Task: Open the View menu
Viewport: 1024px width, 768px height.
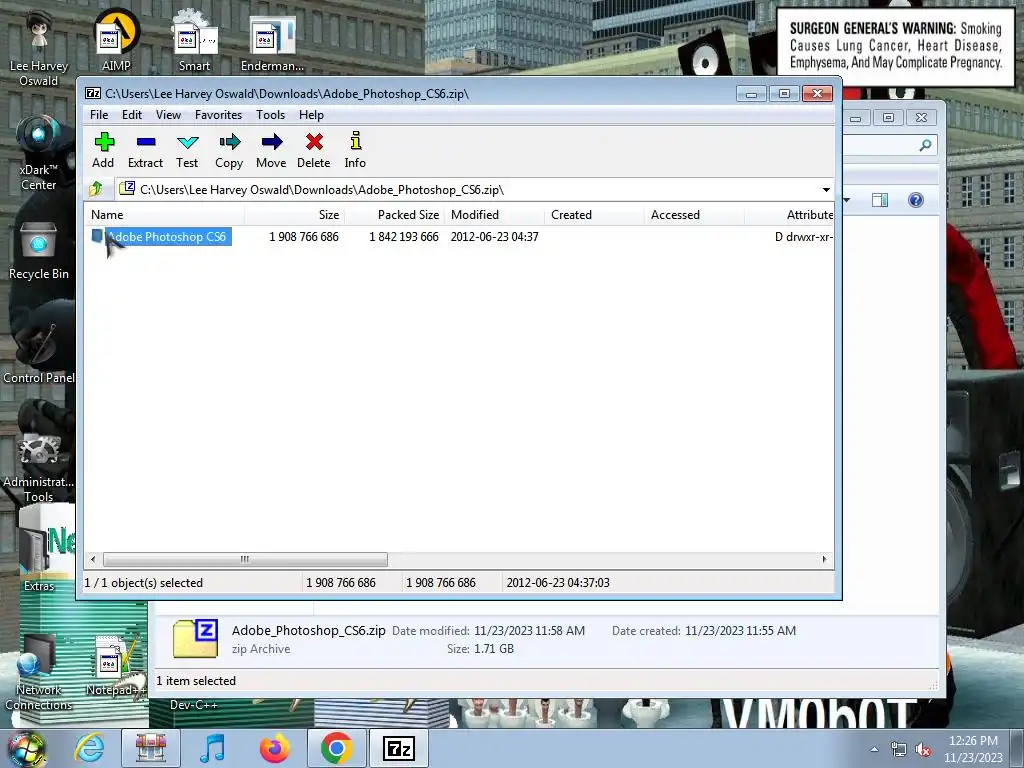Action: click(x=168, y=115)
